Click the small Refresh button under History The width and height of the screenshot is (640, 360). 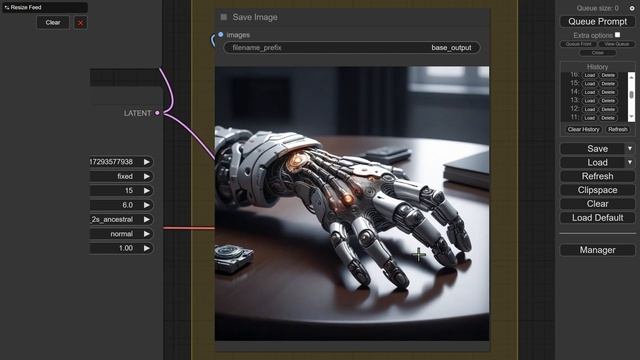618,129
